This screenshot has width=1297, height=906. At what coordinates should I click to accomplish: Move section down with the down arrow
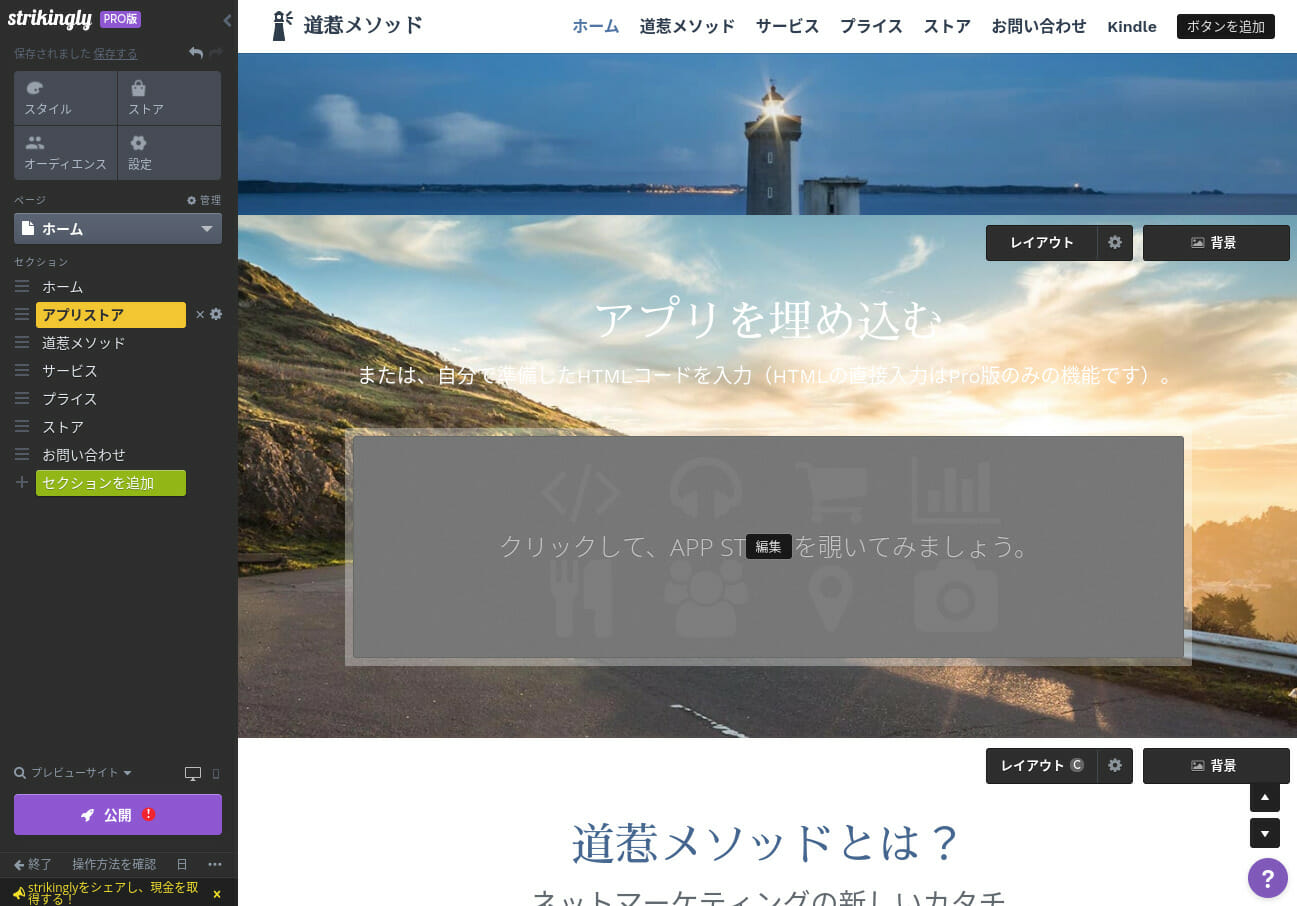pos(1265,833)
